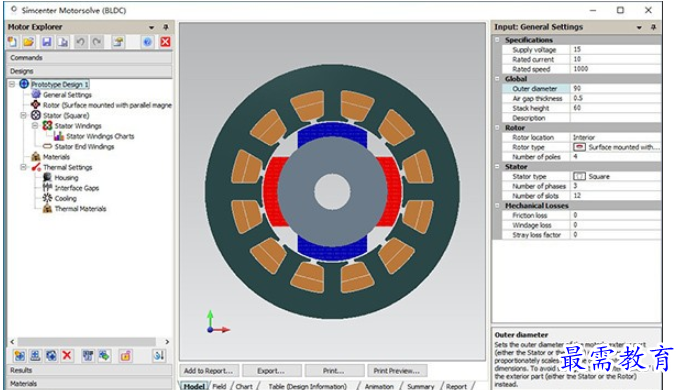Select Interface Gaps in the tree
682x390 pixels.
coord(77,188)
